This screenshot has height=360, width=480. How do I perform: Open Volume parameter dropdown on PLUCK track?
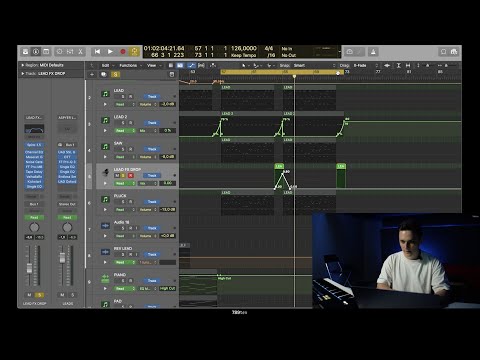tap(148, 209)
